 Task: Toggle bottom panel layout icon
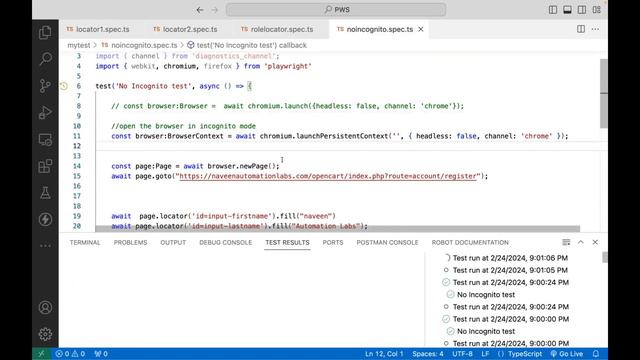click(567, 10)
